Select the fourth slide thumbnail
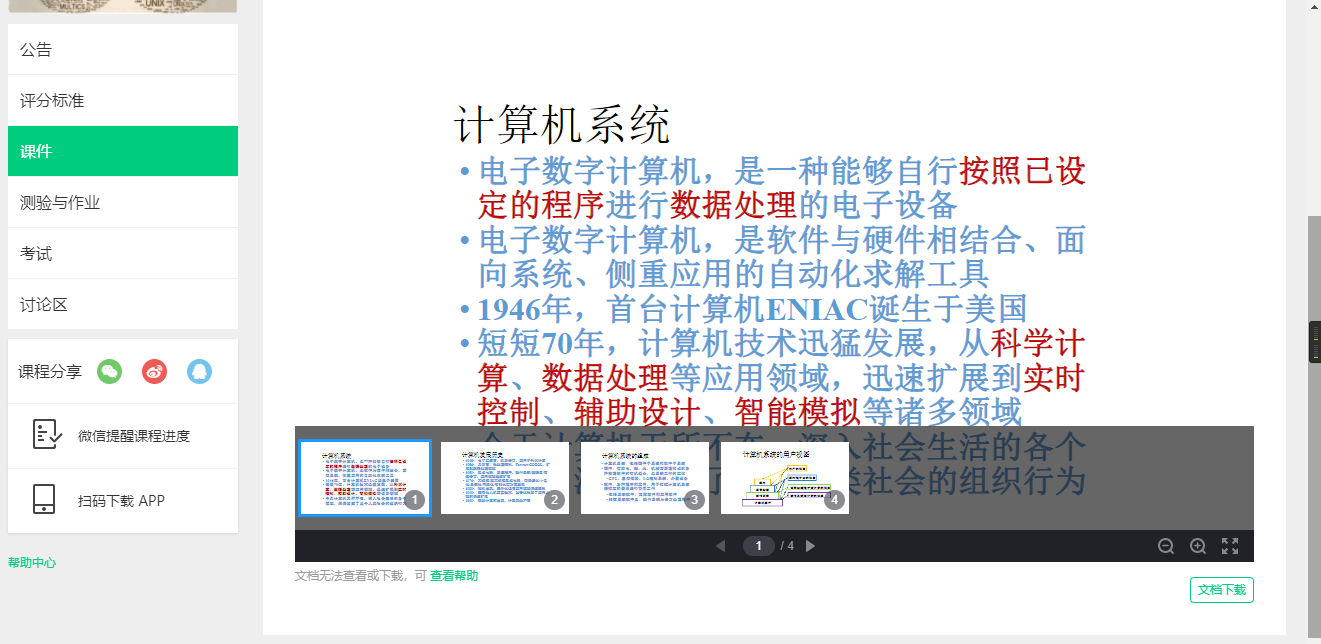The width and height of the screenshot is (1321, 644). (784, 478)
